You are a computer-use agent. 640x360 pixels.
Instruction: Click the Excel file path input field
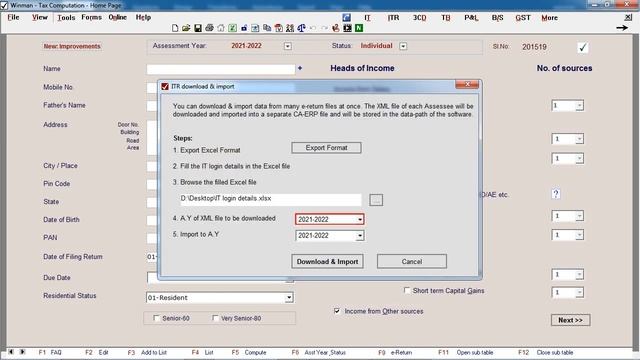pyautogui.click(x=271, y=199)
